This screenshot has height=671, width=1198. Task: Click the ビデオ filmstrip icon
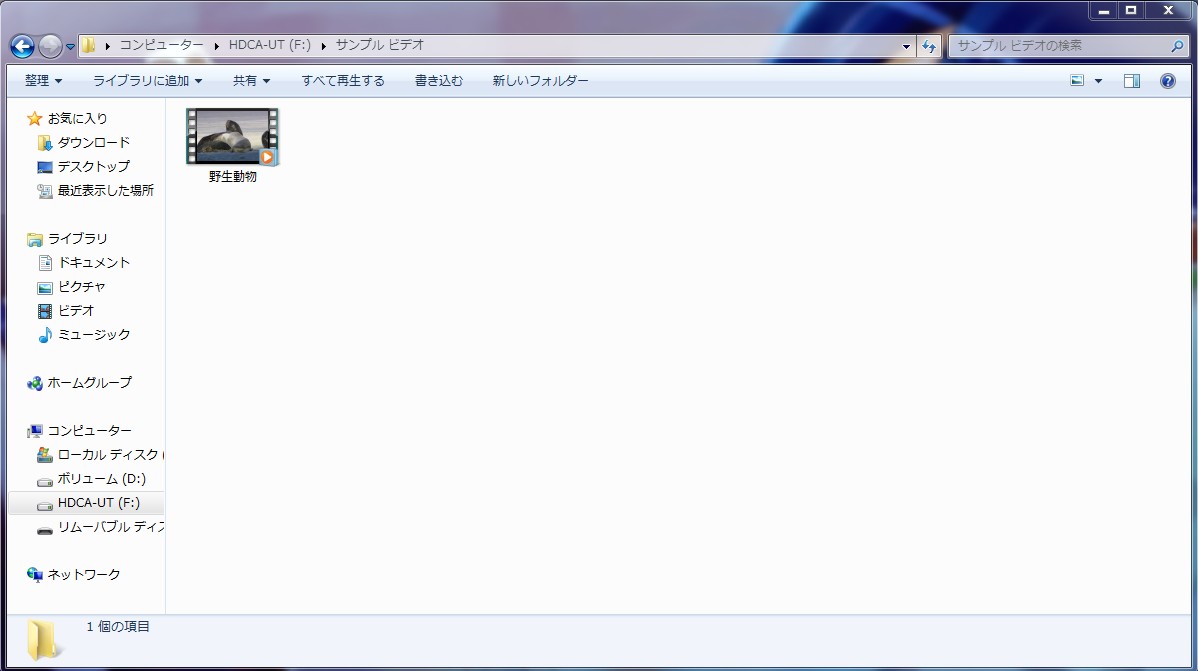pos(45,311)
